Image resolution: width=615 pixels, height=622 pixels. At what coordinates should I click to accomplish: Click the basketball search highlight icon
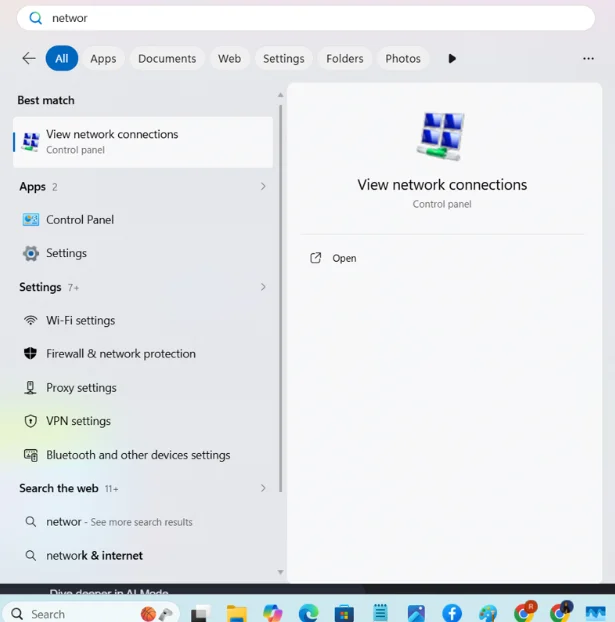tap(148, 614)
